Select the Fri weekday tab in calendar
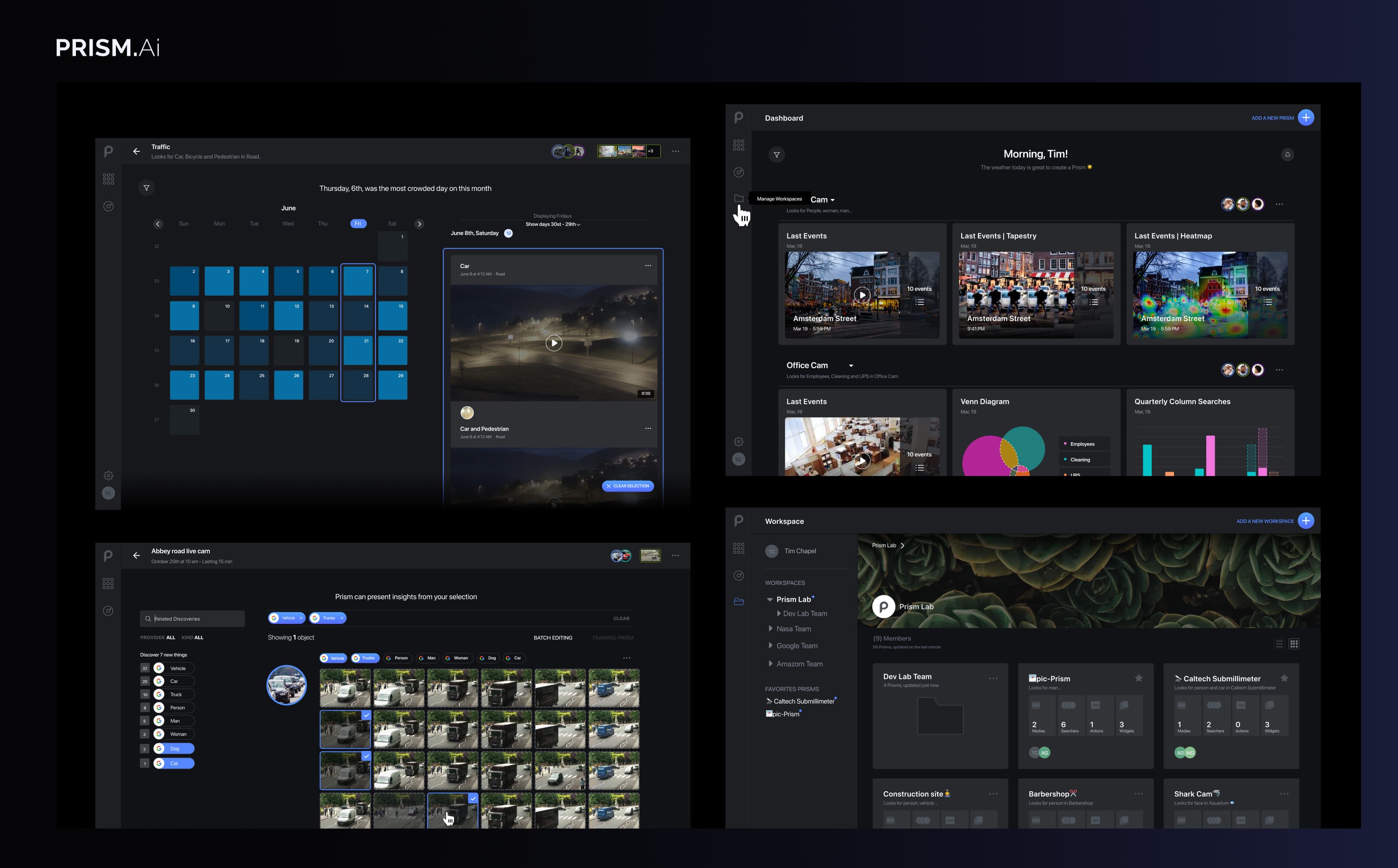1398x868 pixels. pos(358,224)
